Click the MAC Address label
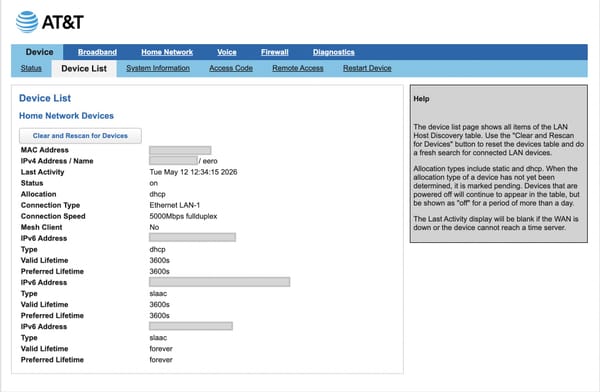Viewport: 600px width, 392px height. pos(45,150)
